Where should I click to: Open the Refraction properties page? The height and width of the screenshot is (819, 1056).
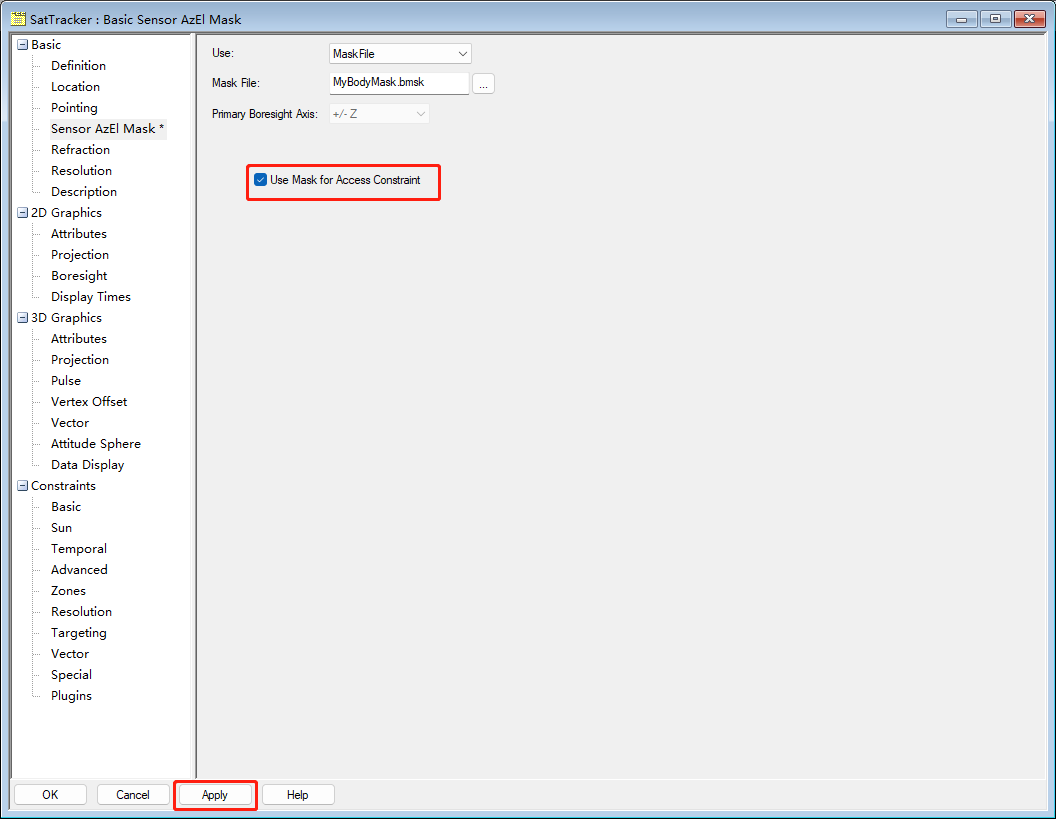click(80, 150)
